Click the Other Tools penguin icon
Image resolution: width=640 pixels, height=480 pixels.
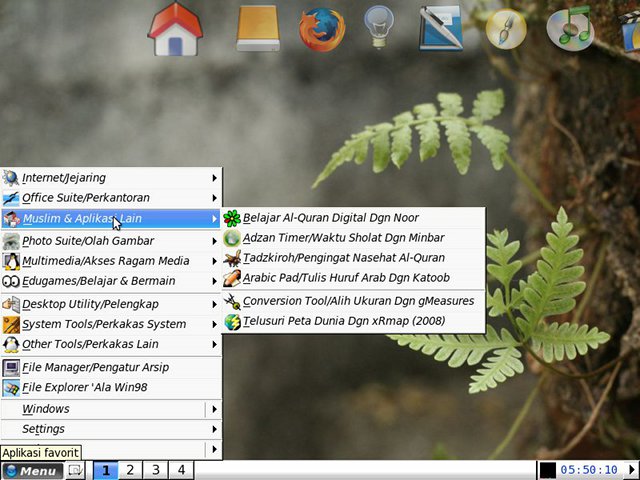[x=11, y=344]
